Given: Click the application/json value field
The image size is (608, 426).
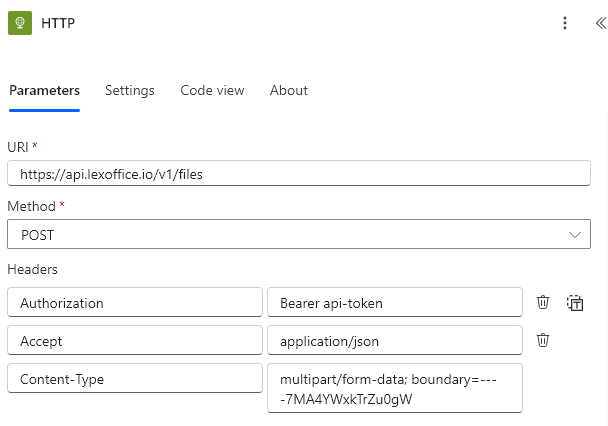Looking at the screenshot, I should click(394, 341).
